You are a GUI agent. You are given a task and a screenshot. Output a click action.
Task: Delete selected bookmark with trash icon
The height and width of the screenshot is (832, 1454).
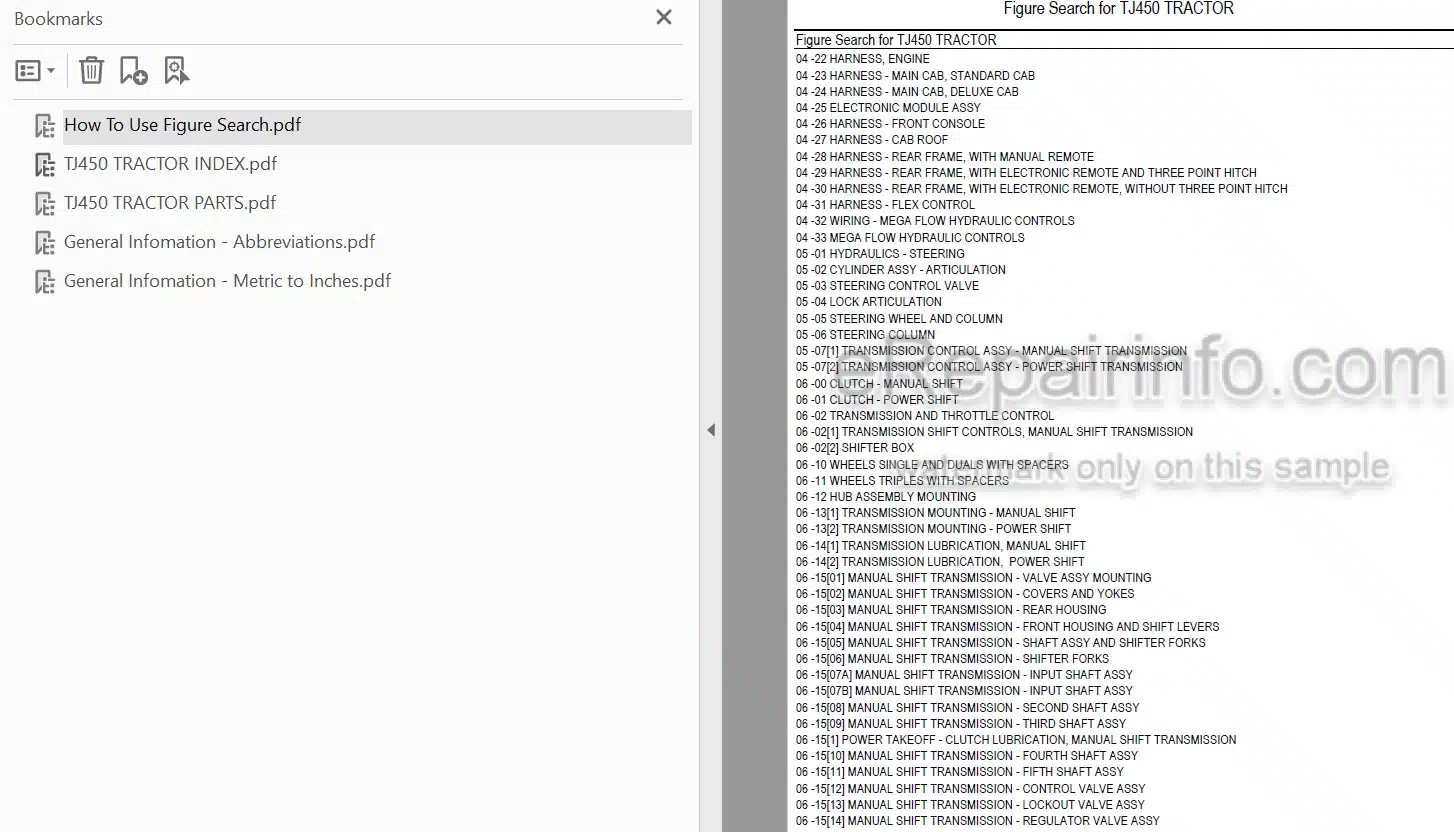click(91, 70)
